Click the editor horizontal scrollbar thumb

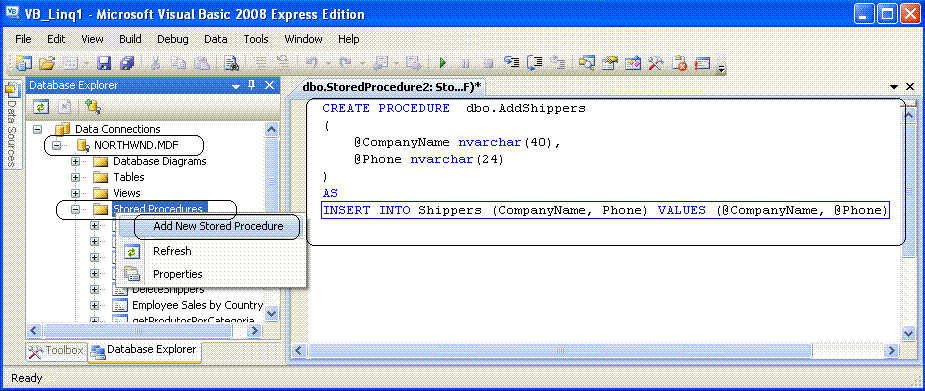[559, 350]
